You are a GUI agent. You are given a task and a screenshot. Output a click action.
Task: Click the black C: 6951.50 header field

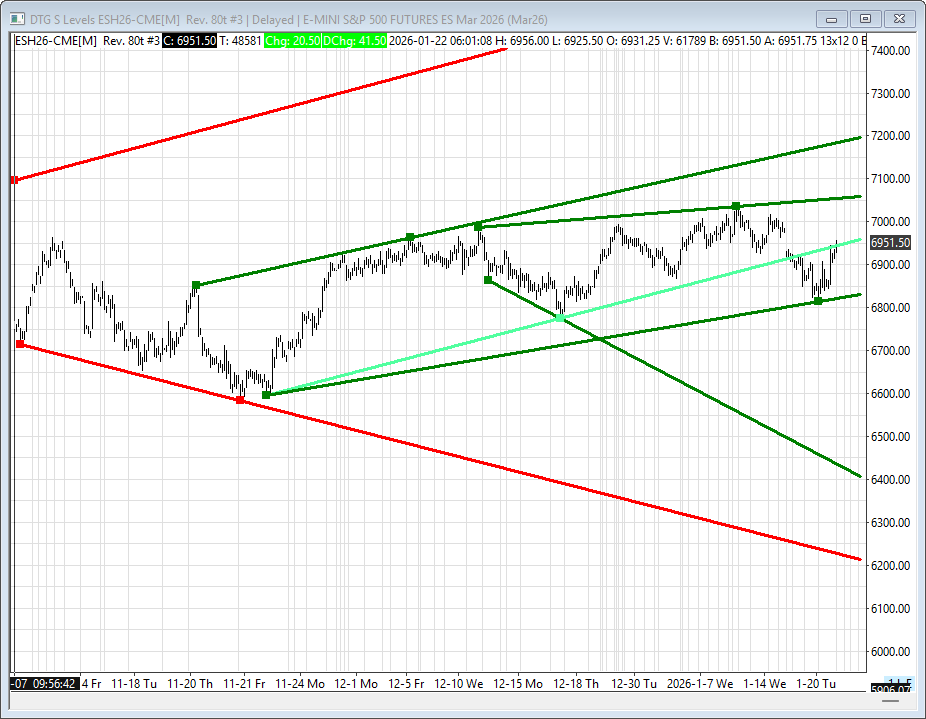coord(189,40)
